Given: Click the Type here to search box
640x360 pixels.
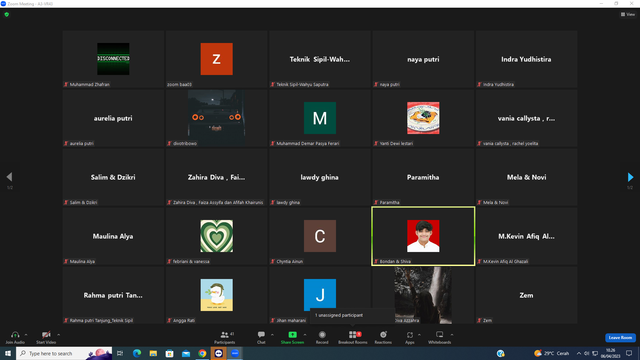Looking at the screenshot, I should (x=64, y=353).
